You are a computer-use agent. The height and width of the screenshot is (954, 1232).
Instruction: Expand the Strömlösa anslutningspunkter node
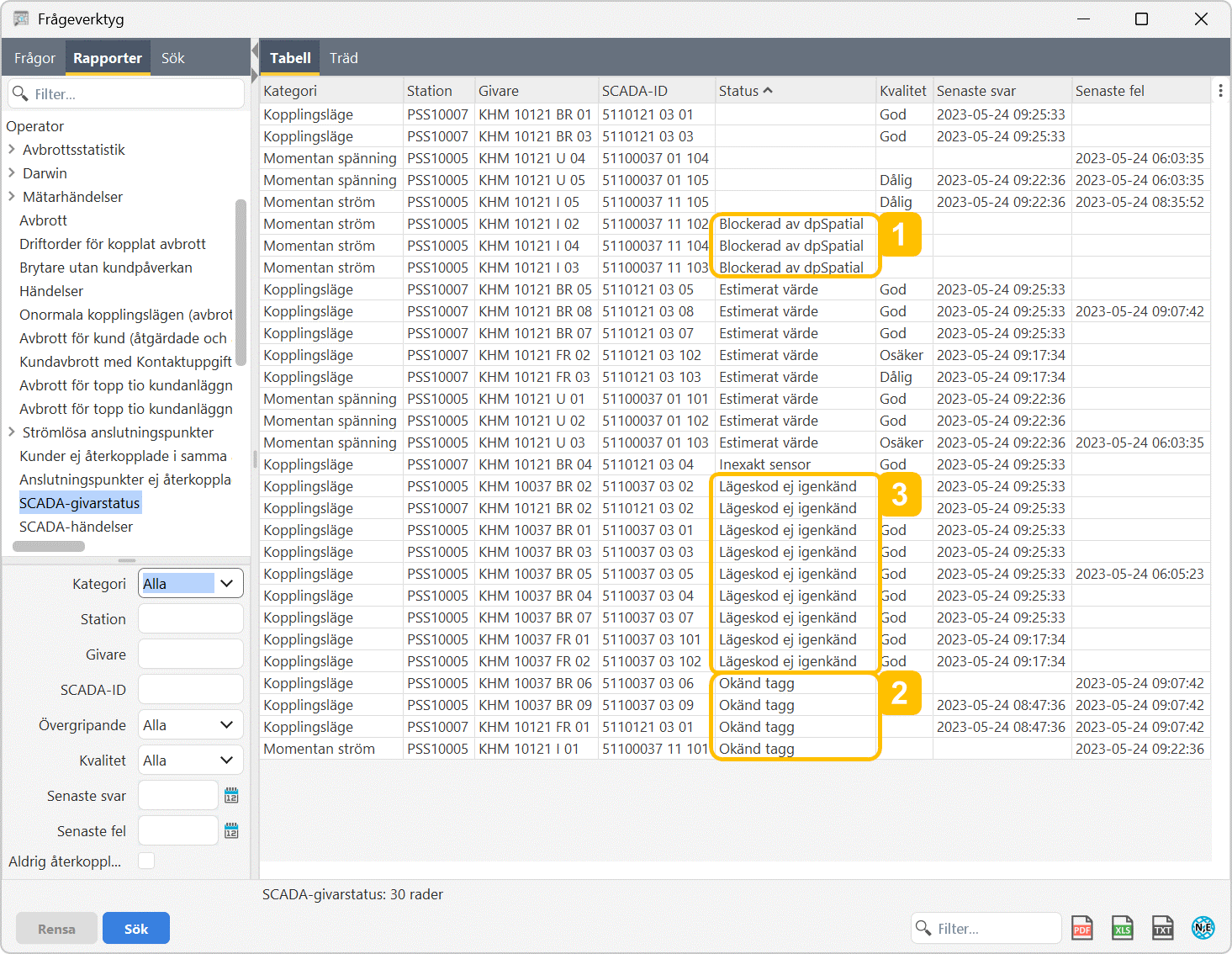coord(12,432)
